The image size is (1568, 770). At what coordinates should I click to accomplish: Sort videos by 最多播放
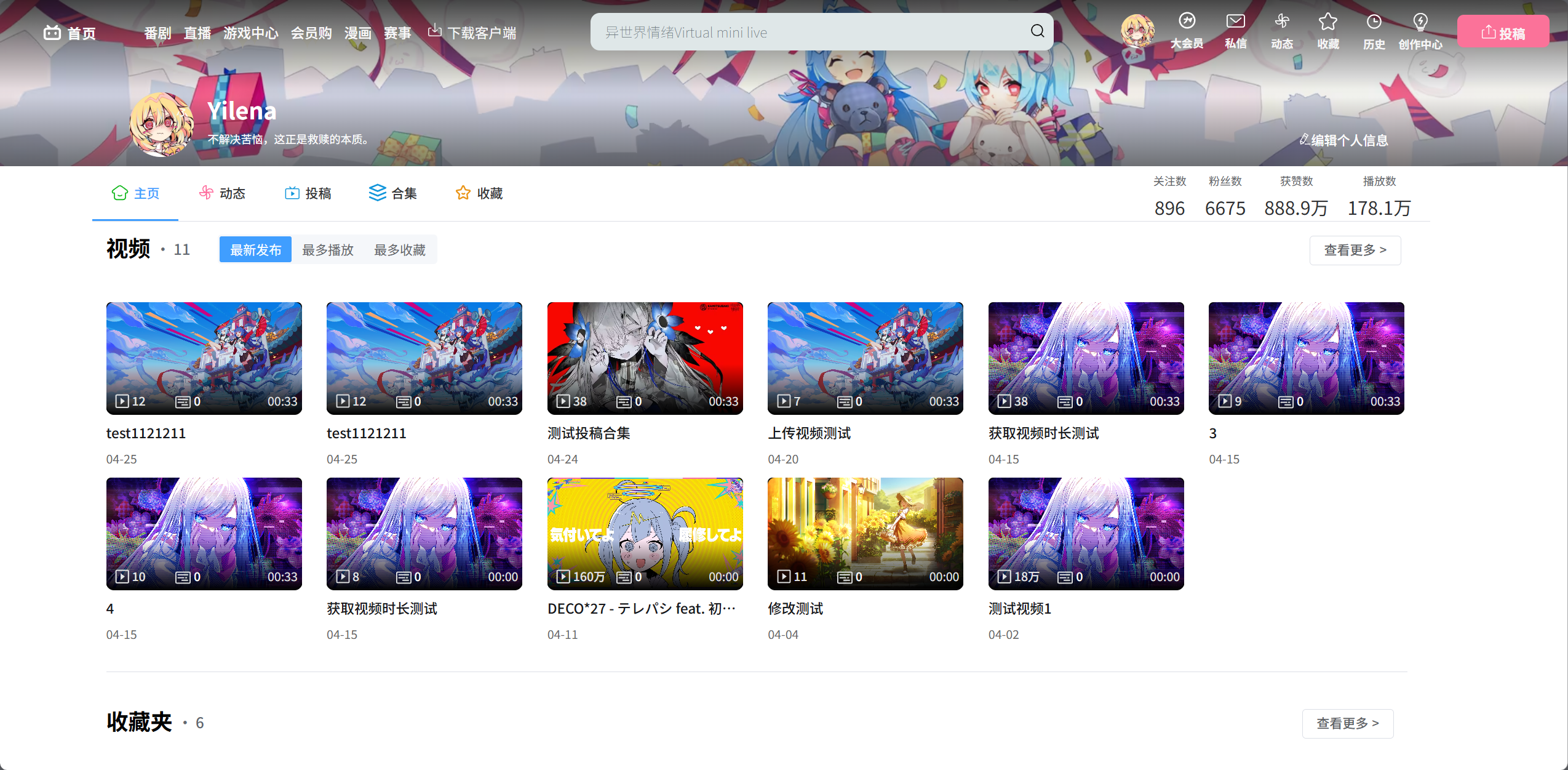328,250
